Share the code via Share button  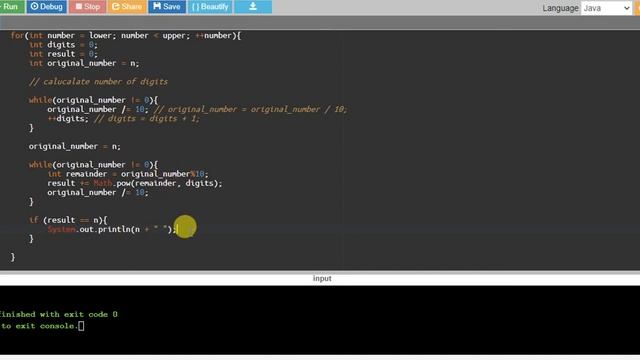[x=127, y=7]
